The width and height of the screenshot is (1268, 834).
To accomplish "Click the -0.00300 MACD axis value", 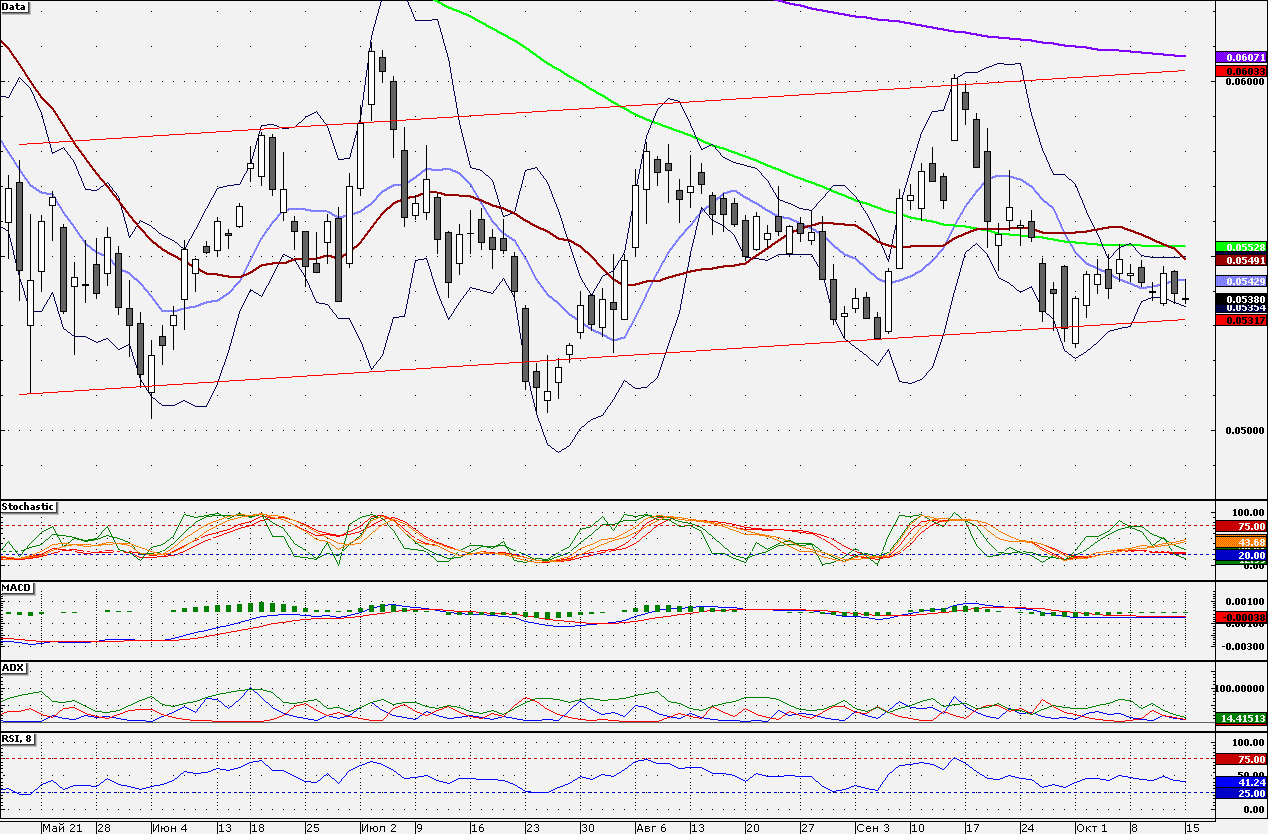I will click(1244, 646).
